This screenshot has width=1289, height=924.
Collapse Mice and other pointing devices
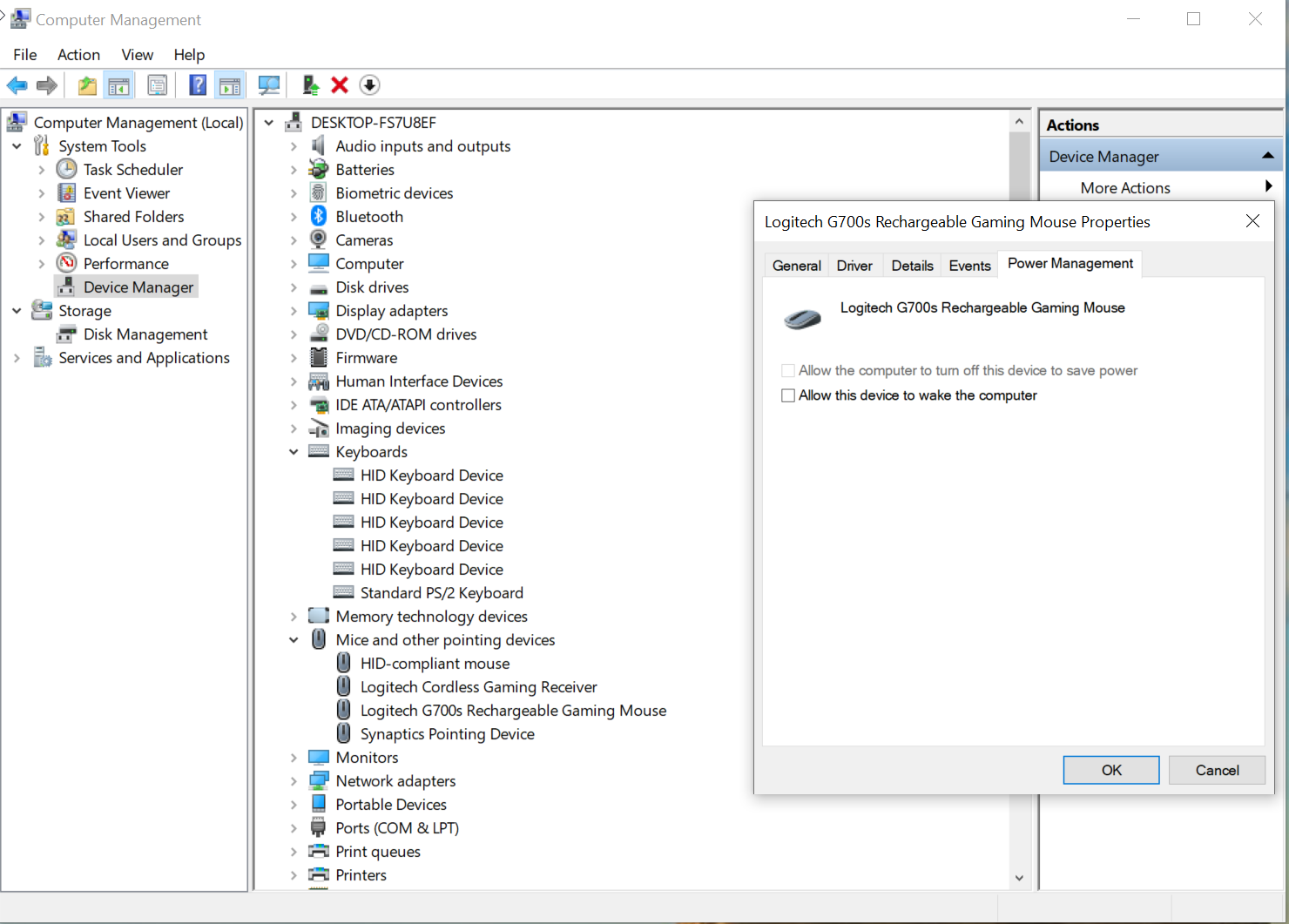pos(294,639)
